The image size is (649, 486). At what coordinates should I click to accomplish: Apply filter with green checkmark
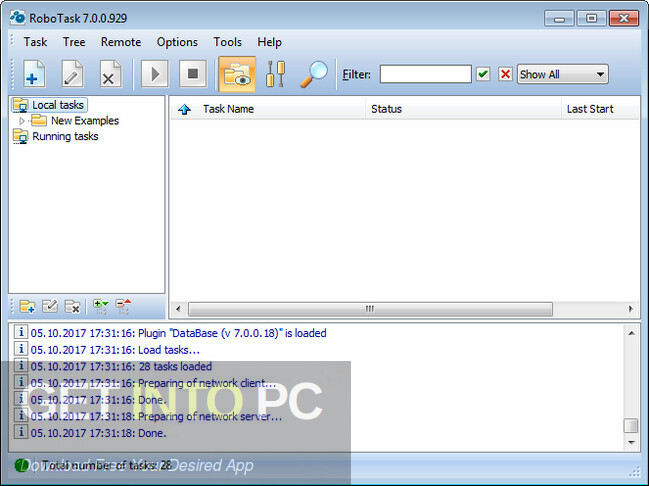(483, 75)
